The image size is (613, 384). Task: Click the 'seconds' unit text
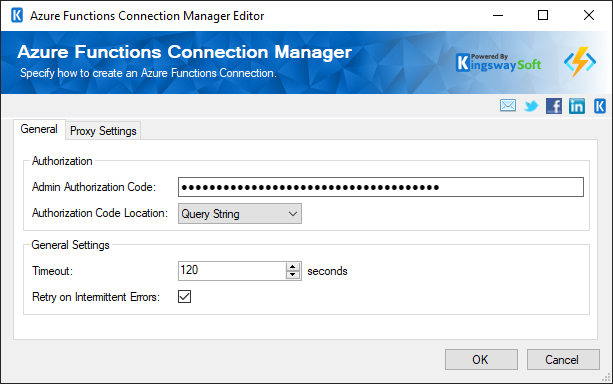[327, 271]
